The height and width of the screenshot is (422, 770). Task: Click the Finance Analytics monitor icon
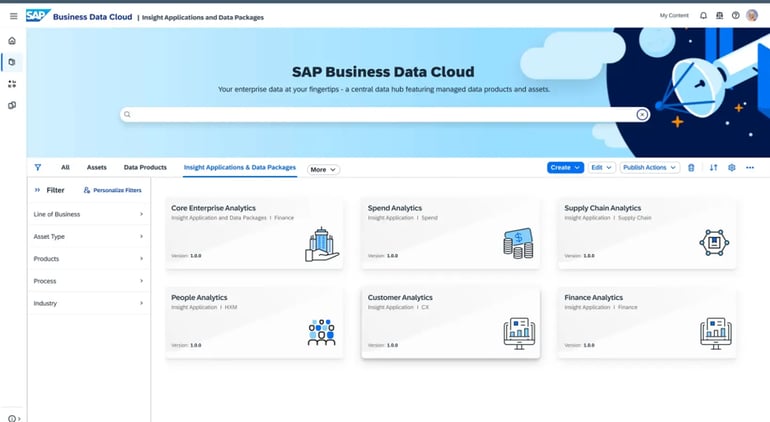click(x=715, y=334)
